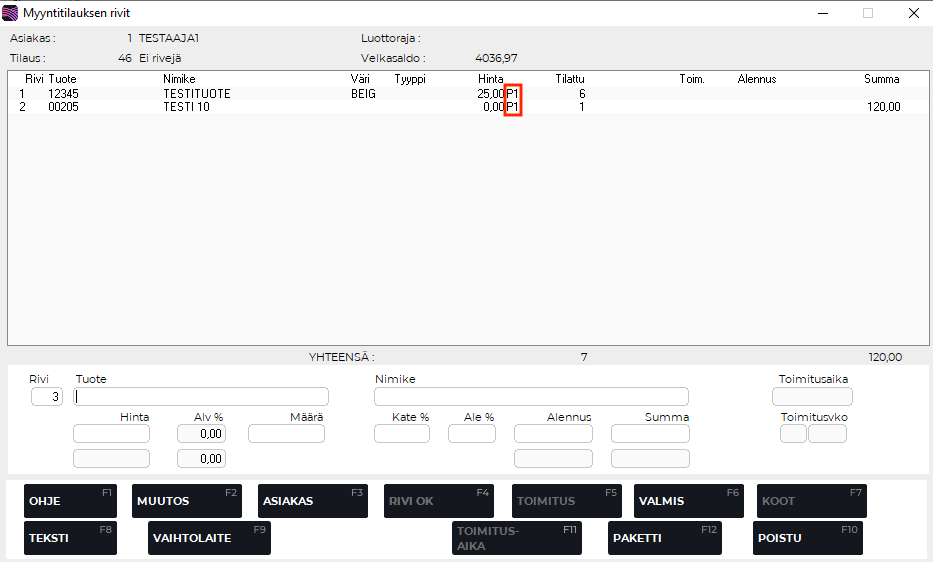Click the Ale % discount field
The image size is (933, 562).
[471, 434]
